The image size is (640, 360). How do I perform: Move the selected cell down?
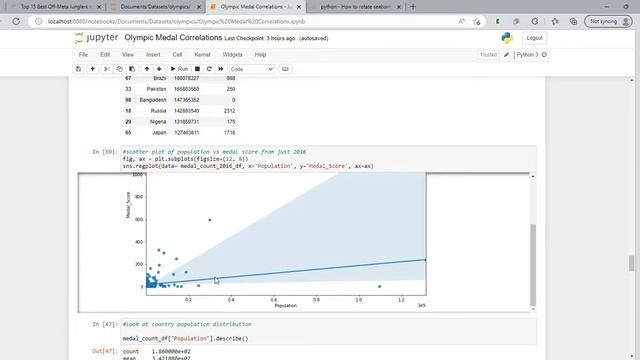point(159,69)
